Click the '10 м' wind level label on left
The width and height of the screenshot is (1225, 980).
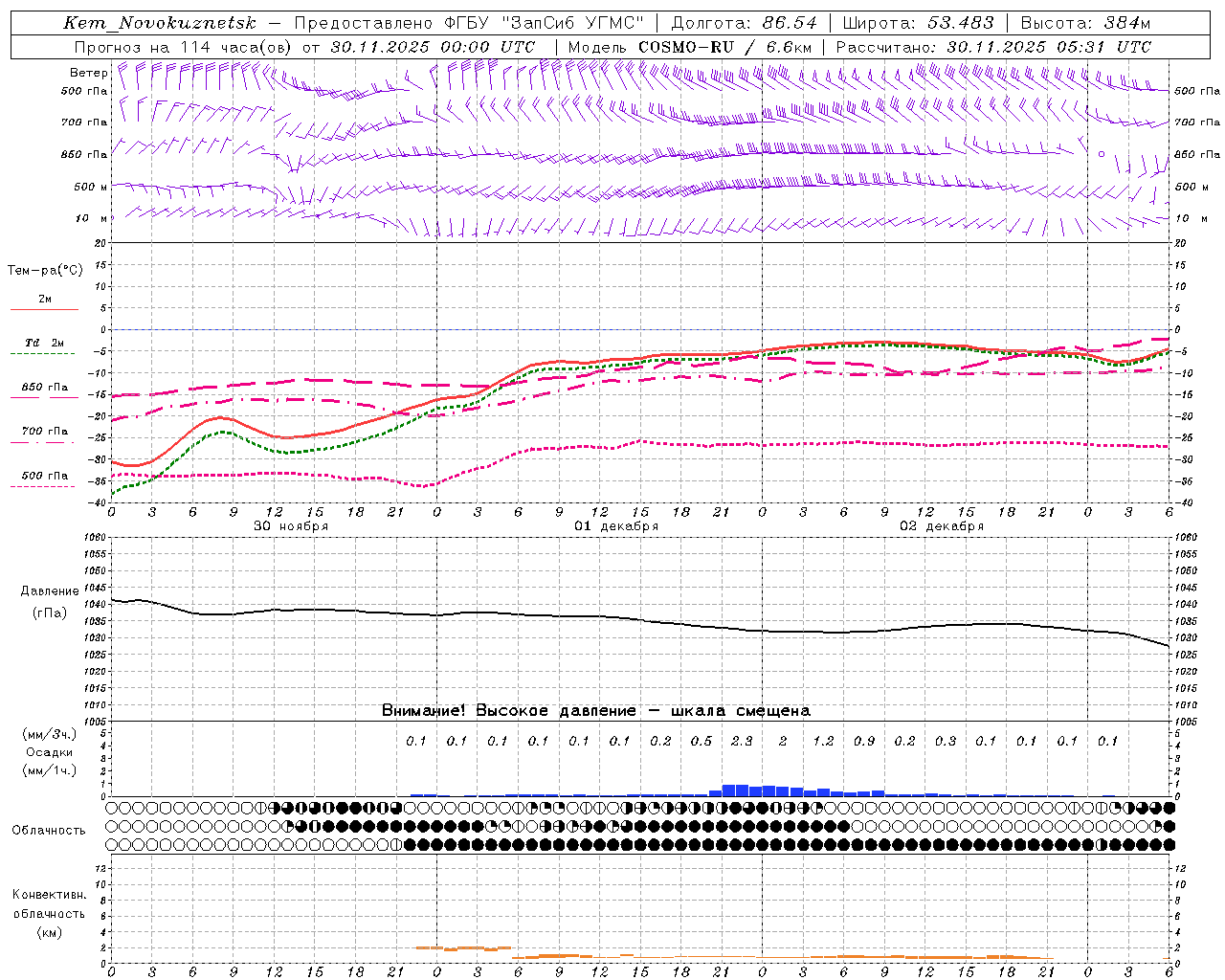(91, 218)
